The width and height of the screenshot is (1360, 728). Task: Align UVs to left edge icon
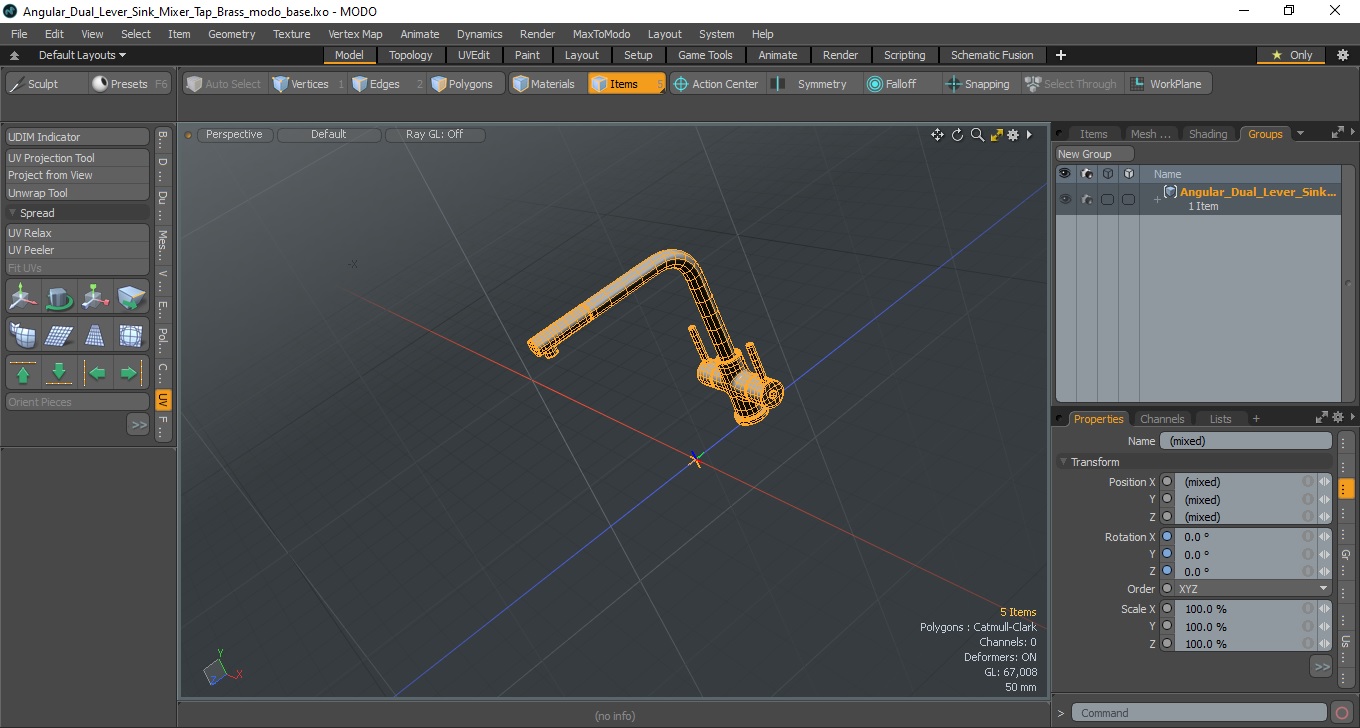(x=95, y=373)
